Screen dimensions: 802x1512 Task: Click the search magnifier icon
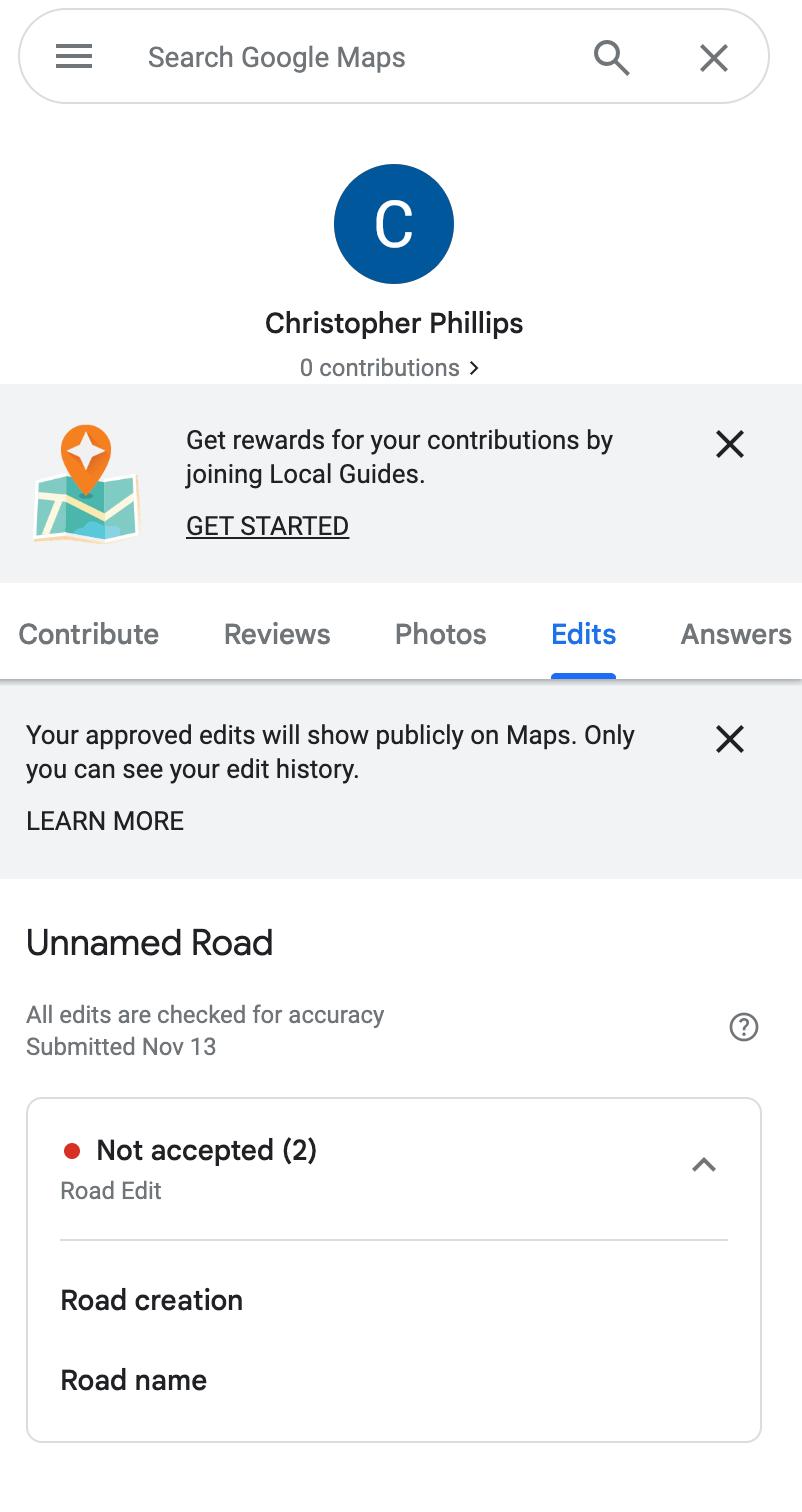tap(611, 58)
